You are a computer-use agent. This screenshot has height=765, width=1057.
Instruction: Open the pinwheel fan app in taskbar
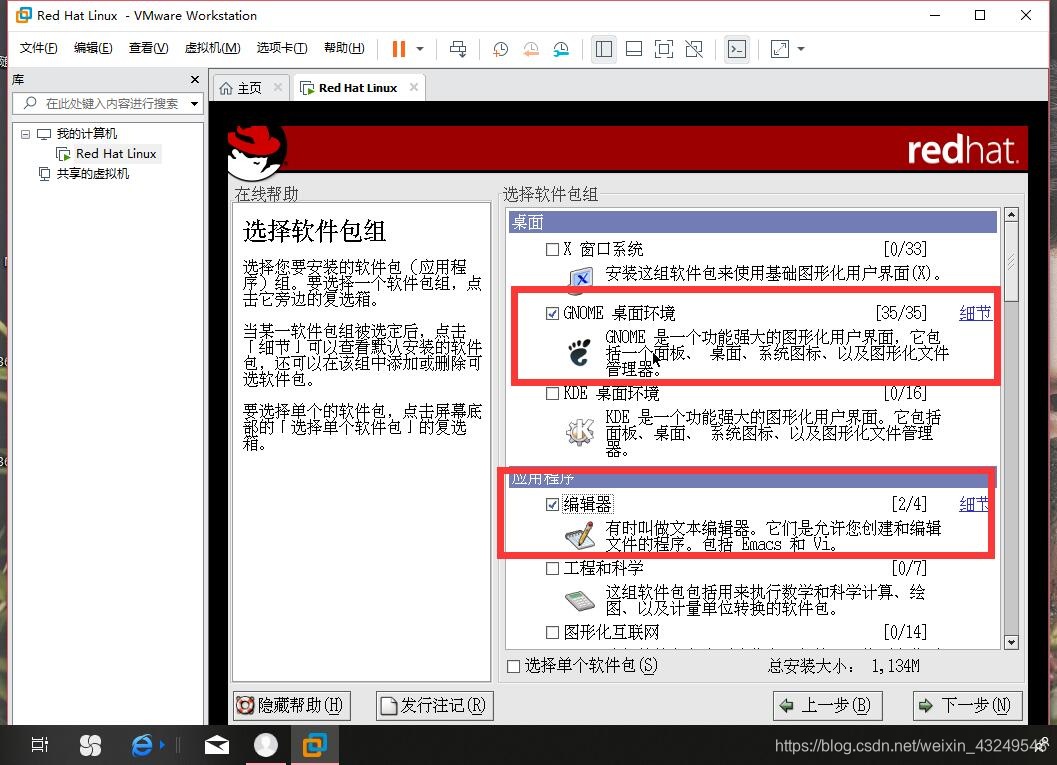90,745
